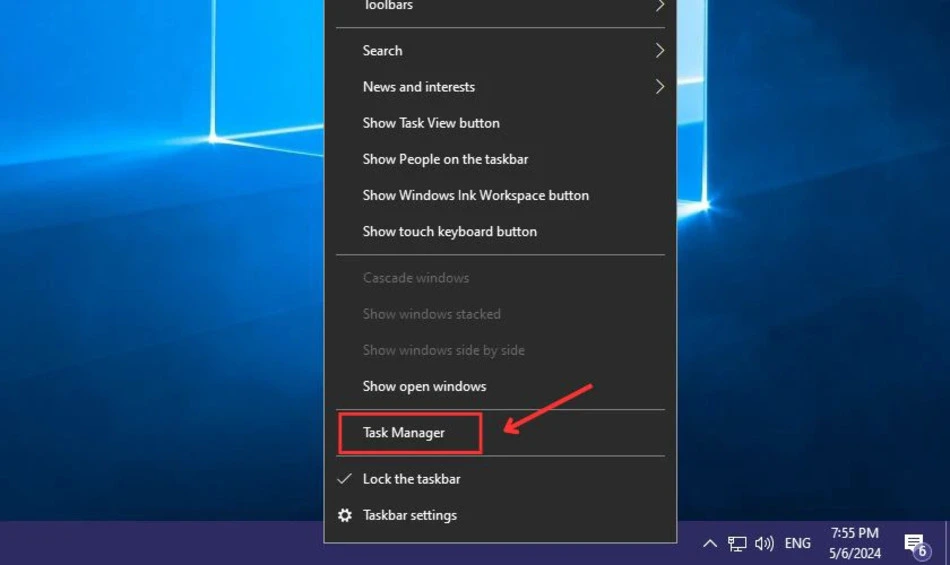Open the Search submenu
The width and height of the screenshot is (950, 565).
500,51
